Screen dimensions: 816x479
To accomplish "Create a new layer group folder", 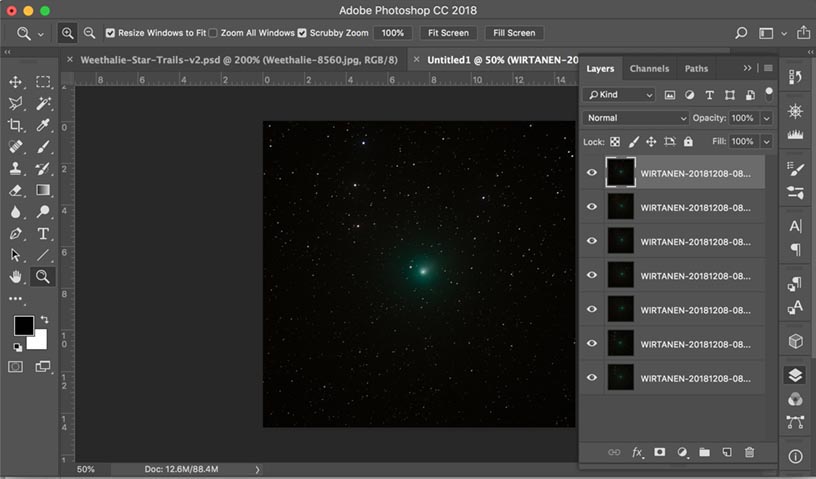I will coord(704,452).
